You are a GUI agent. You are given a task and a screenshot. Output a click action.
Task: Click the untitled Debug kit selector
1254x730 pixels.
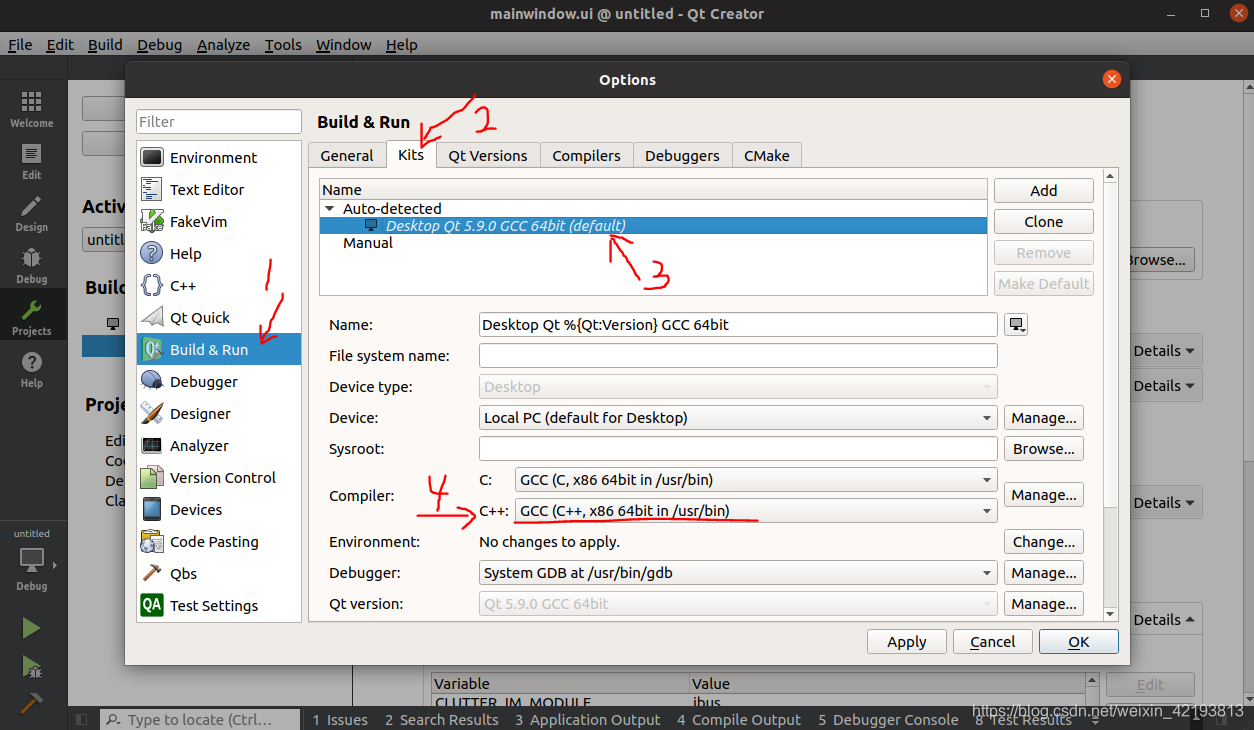[x=32, y=561]
